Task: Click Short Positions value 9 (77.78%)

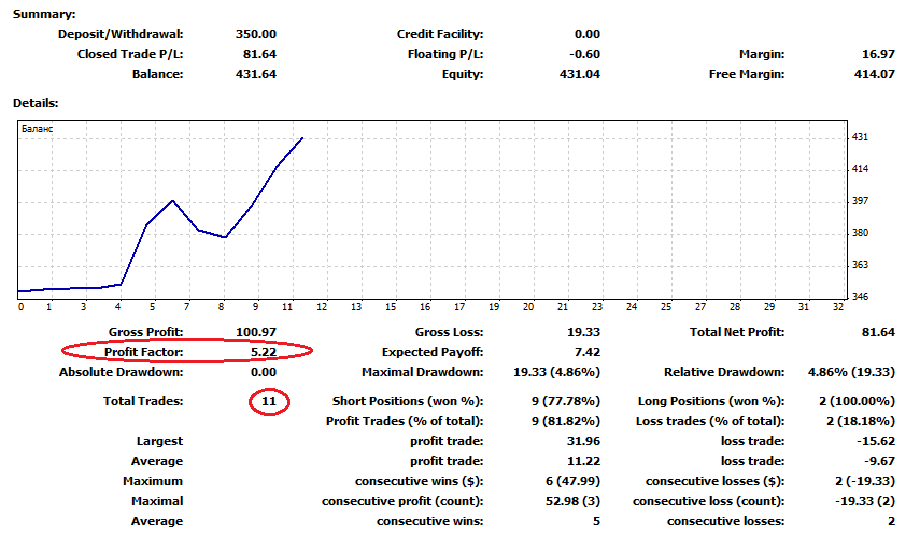Action: click(566, 401)
